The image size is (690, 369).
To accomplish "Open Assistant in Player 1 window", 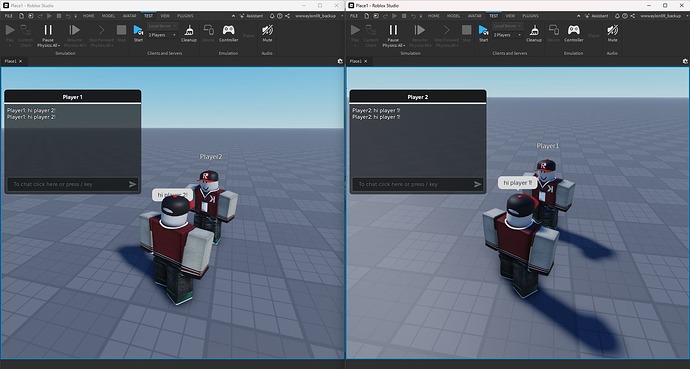I will [251, 16].
